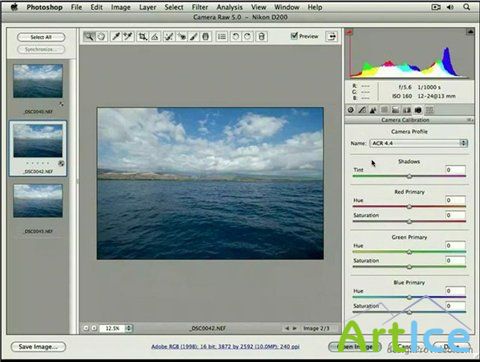Toggle full screen mode button beside Preview
This screenshot has width=480, height=362.
(332, 36)
